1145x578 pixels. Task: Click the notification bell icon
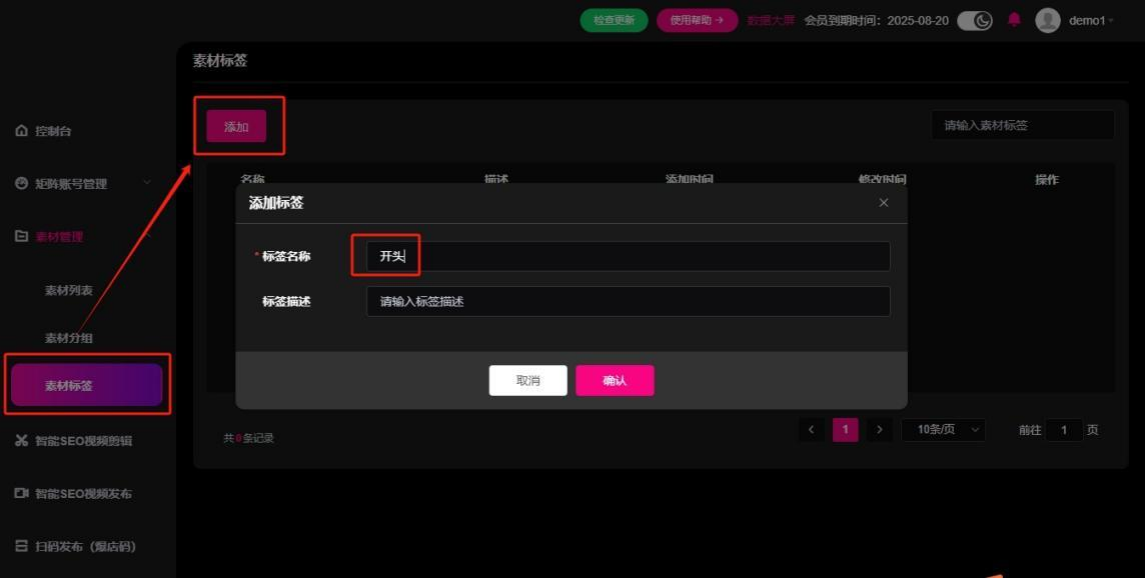point(1014,20)
